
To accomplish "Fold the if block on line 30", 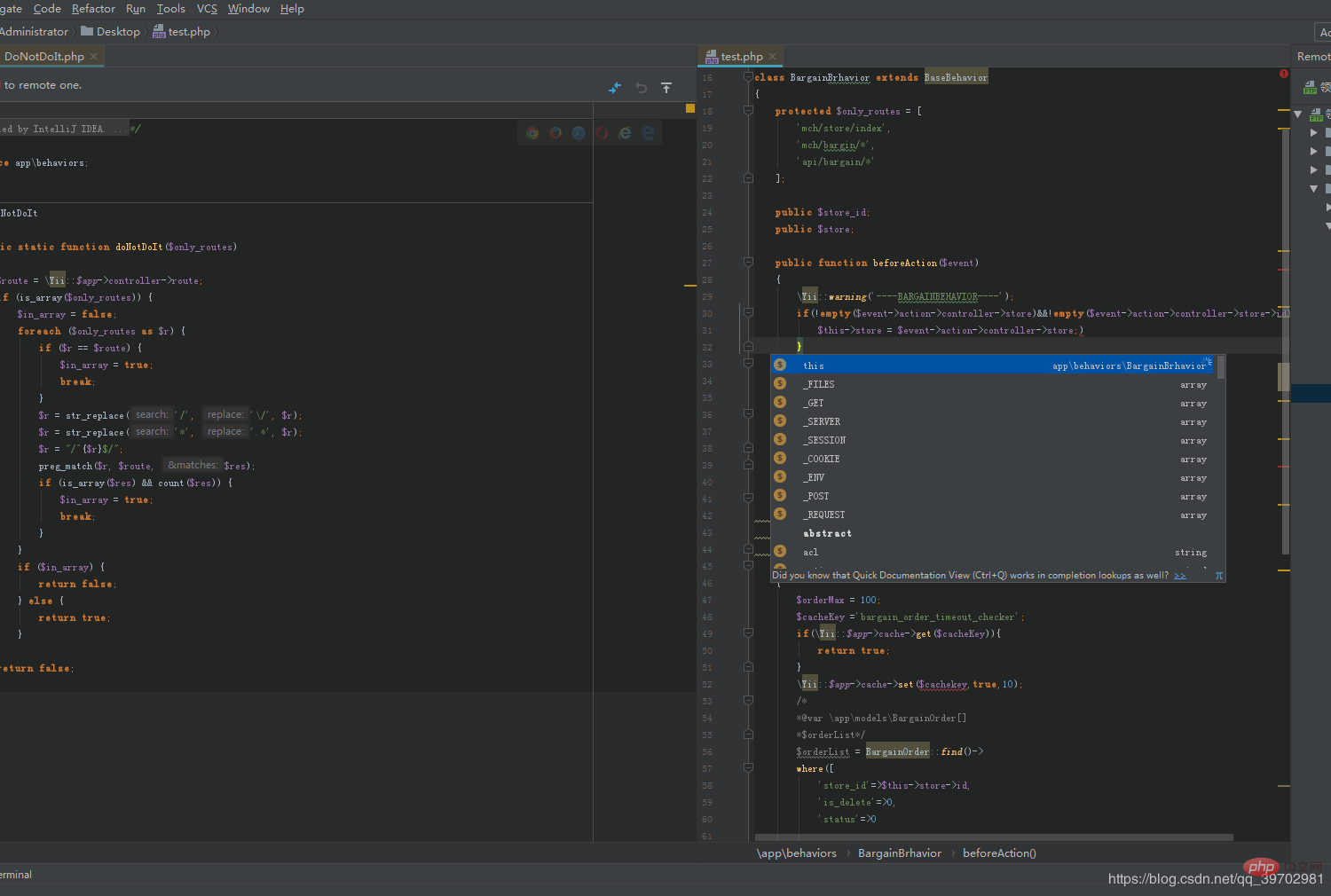I will coord(748,313).
